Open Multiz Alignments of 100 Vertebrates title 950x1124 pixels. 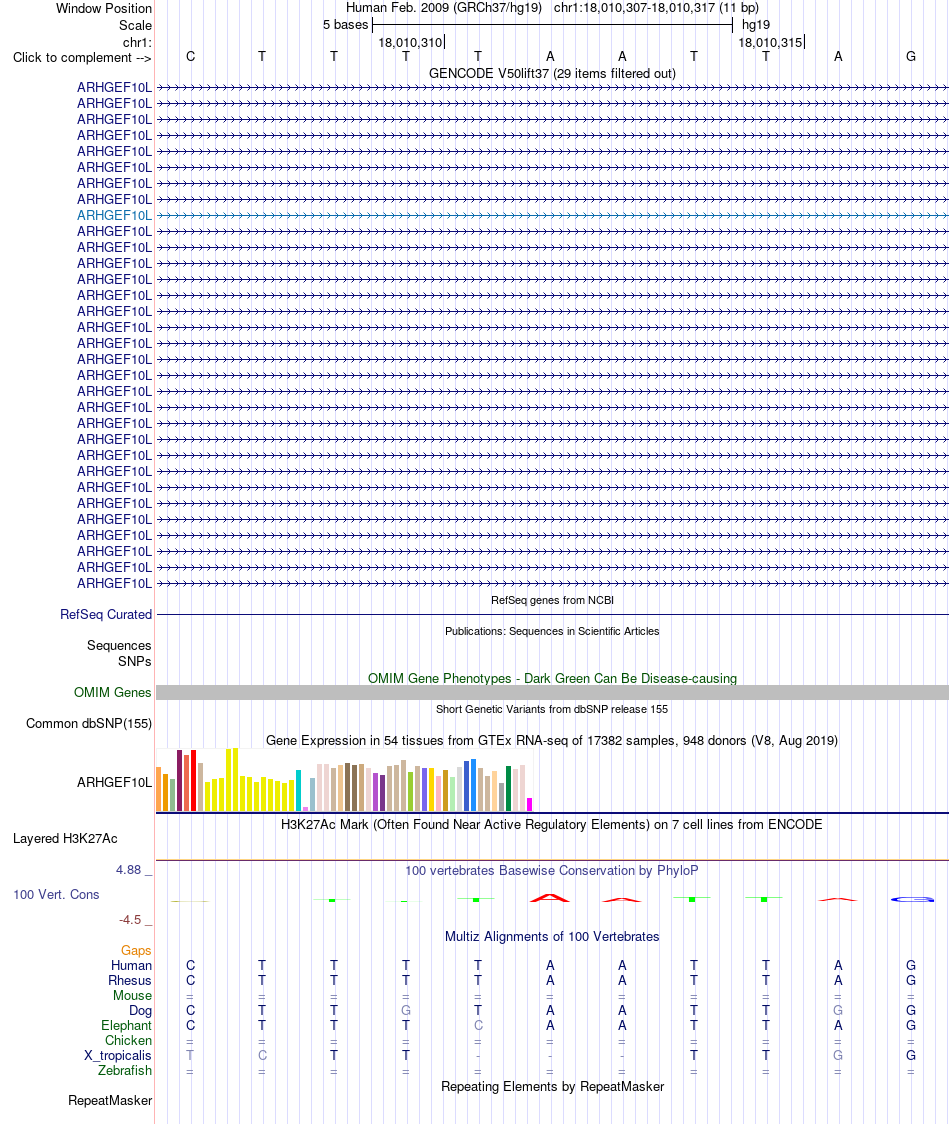click(552, 936)
